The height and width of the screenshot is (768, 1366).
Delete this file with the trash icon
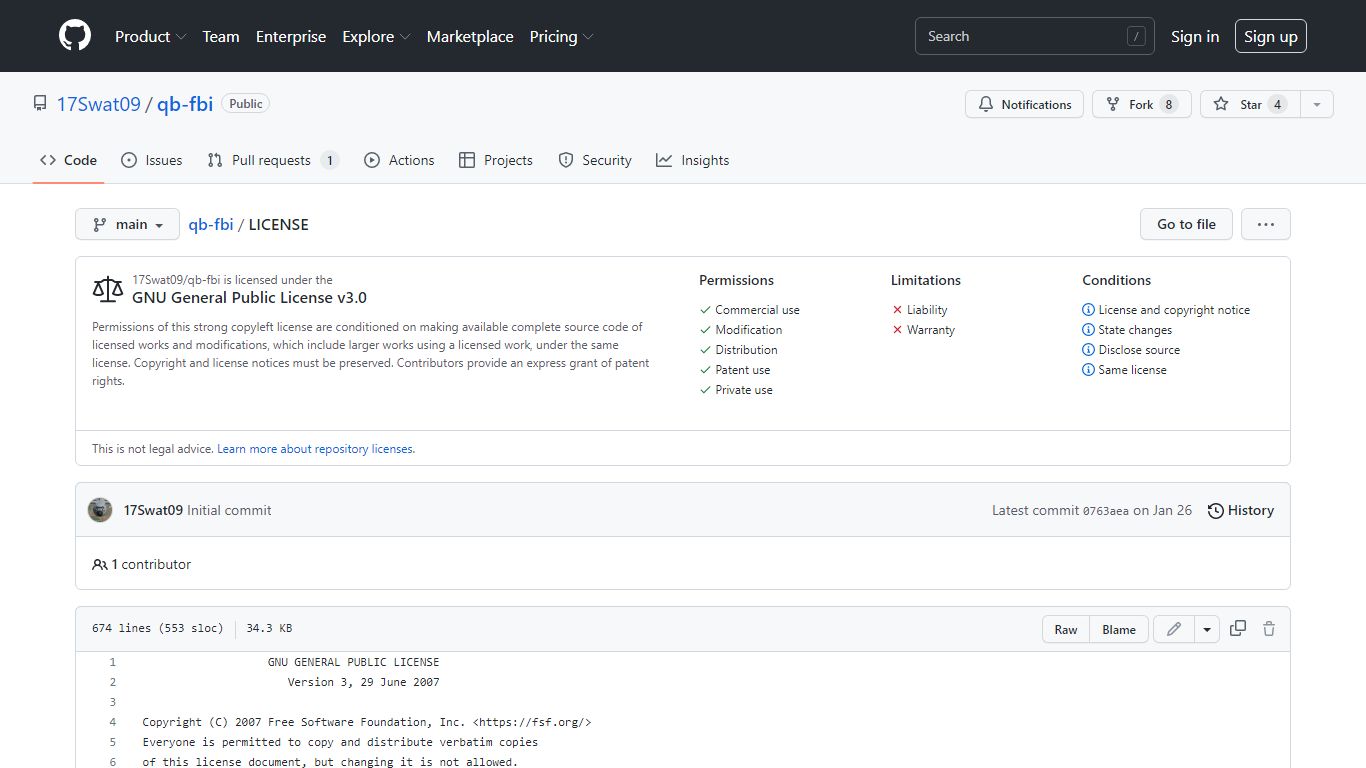[1269, 629]
